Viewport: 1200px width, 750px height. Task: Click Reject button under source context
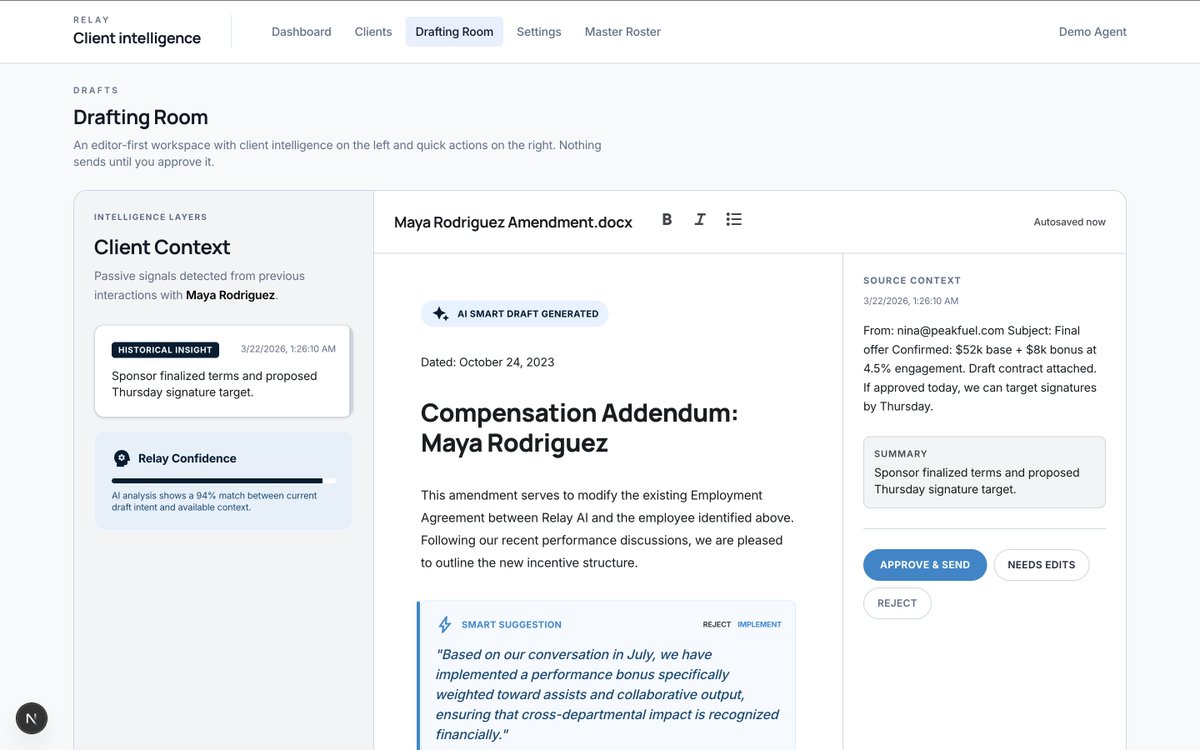897,603
